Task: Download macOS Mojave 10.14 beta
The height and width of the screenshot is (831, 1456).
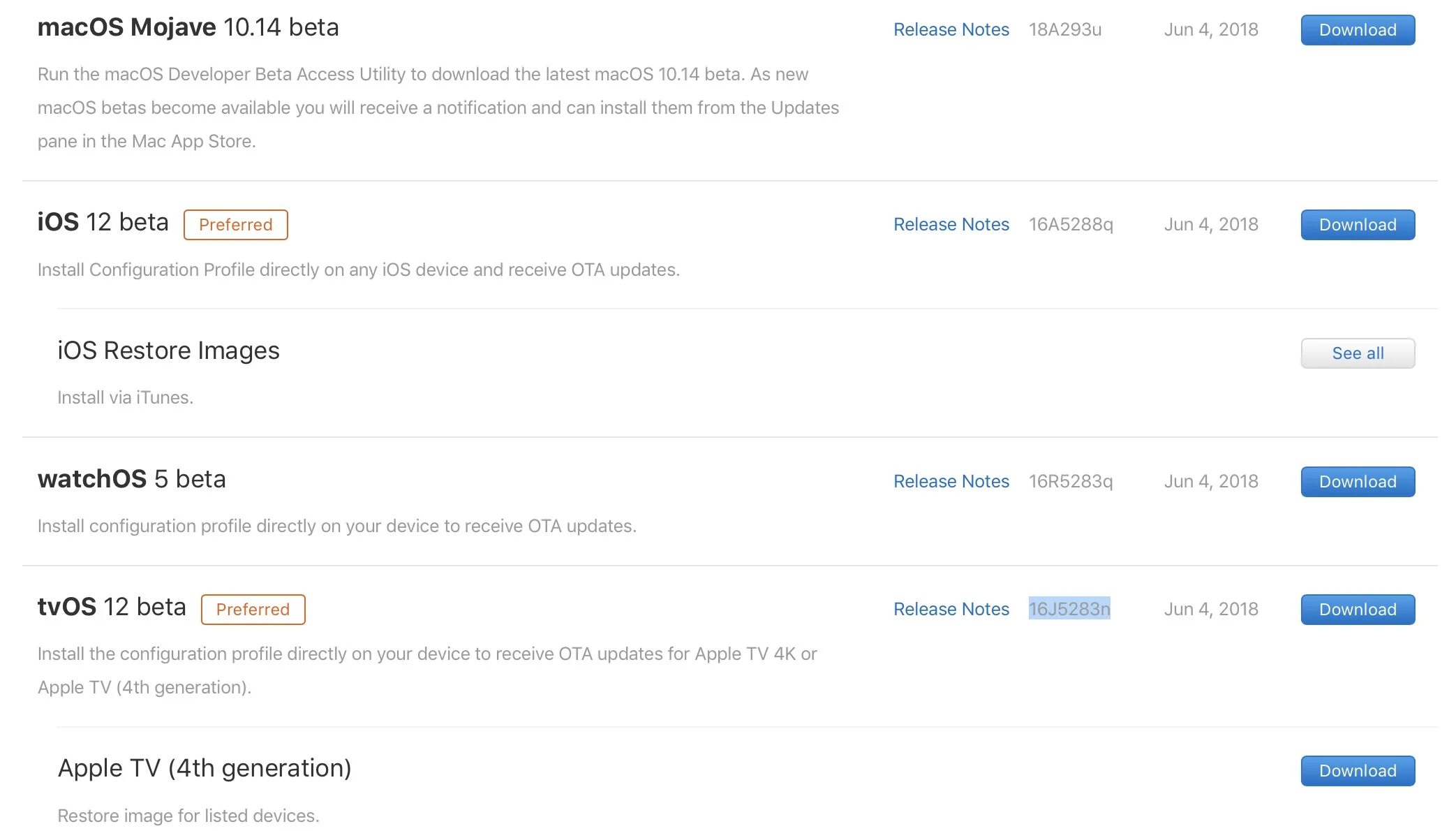Action: click(1357, 30)
